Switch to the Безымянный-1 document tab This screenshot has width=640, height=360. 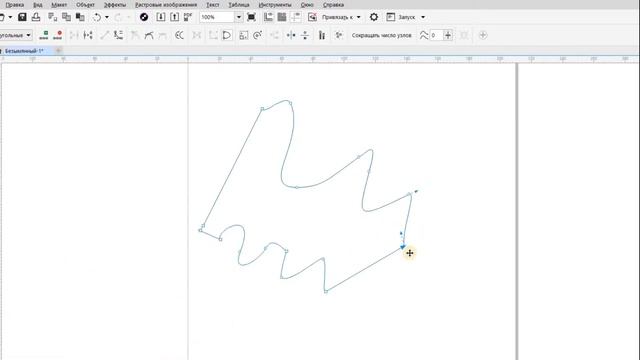pyautogui.click(x=24, y=51)
